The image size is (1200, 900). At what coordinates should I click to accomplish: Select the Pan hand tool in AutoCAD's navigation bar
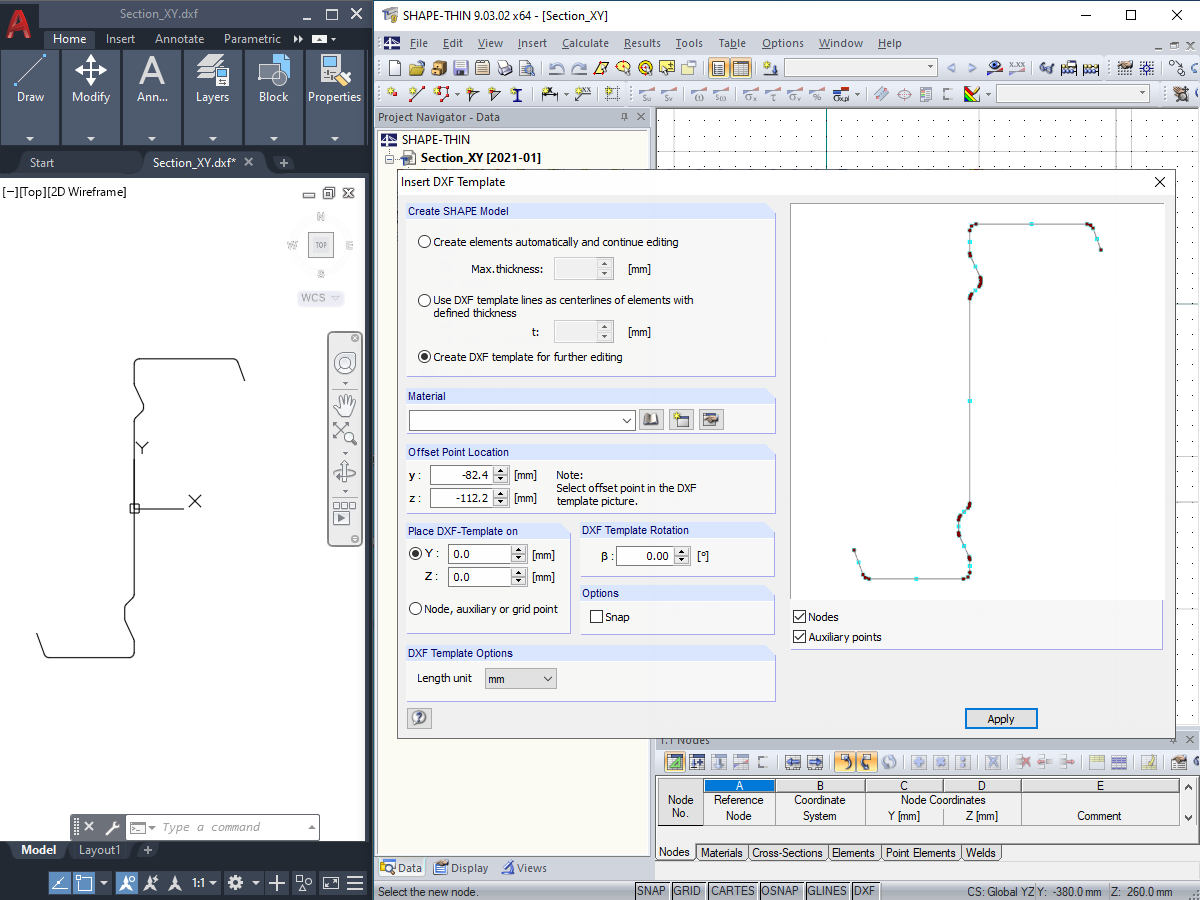(x=344, y=405)
